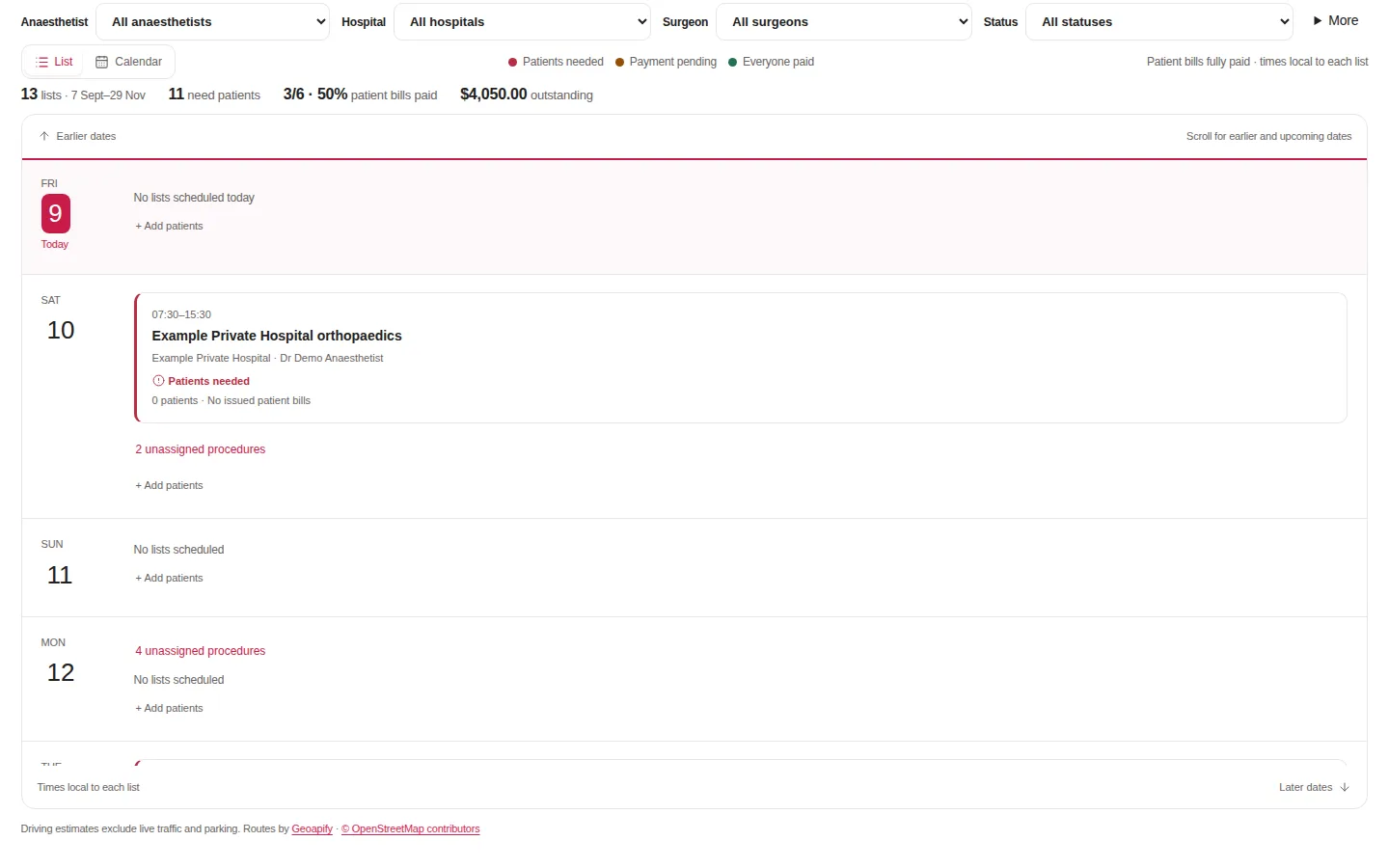Click the Patients needed red legend dot
Screen dimensions: 1389x868
[x=513, y=62]
